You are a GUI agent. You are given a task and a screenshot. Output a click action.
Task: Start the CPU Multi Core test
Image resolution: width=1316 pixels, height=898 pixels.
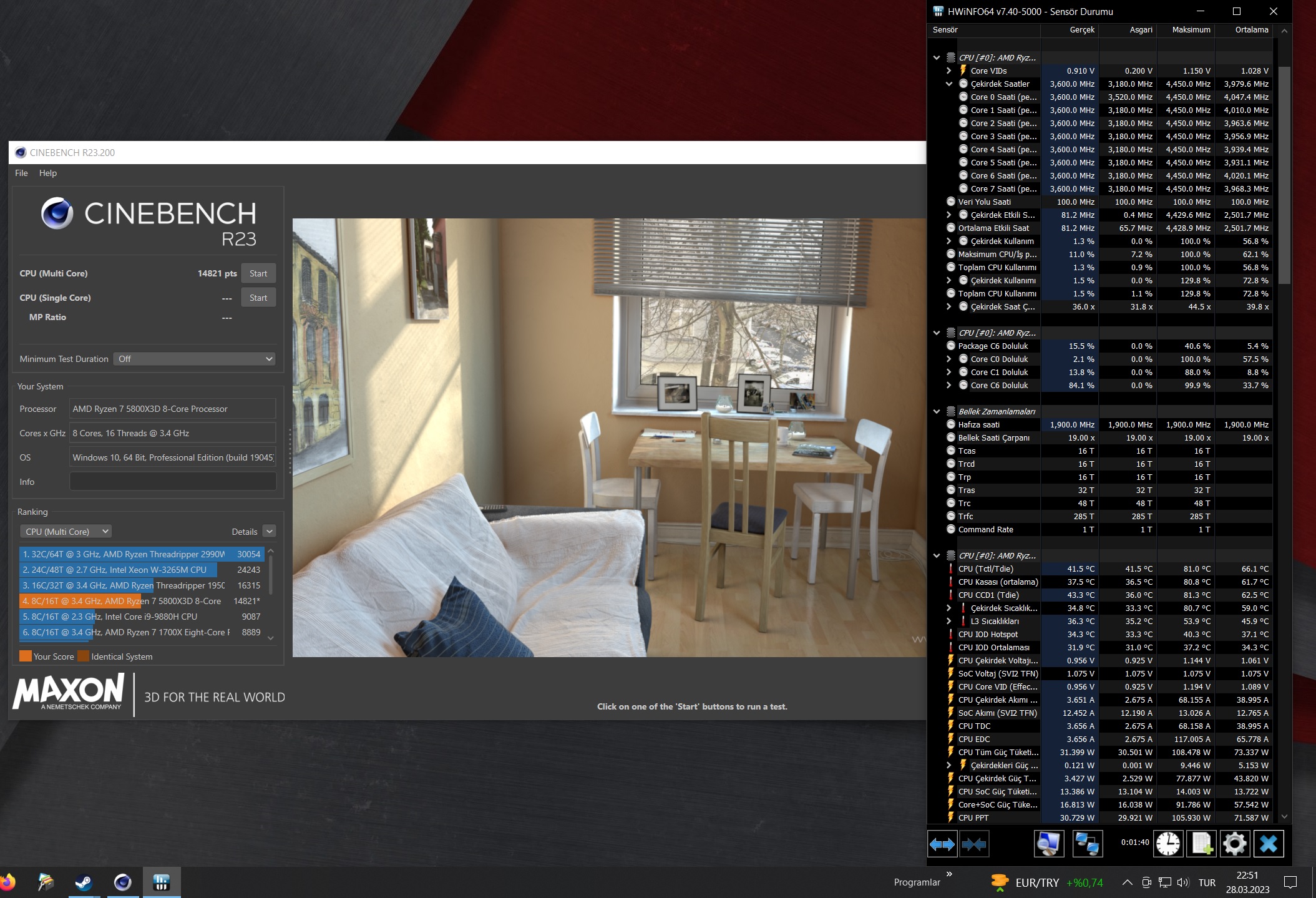pyautogui.click(x=258, y=273)
